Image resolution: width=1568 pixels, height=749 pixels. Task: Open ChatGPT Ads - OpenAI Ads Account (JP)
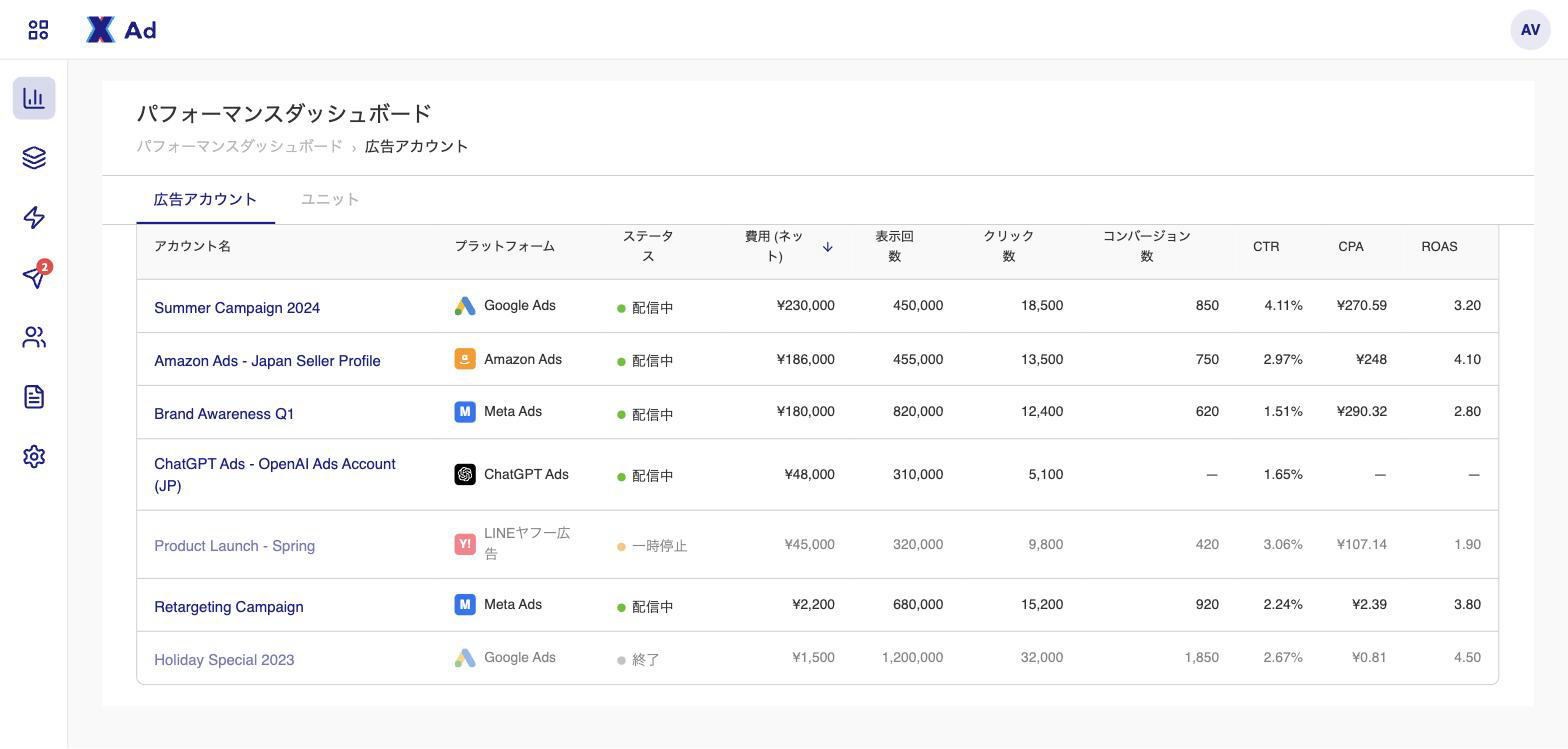pos(275,475)
